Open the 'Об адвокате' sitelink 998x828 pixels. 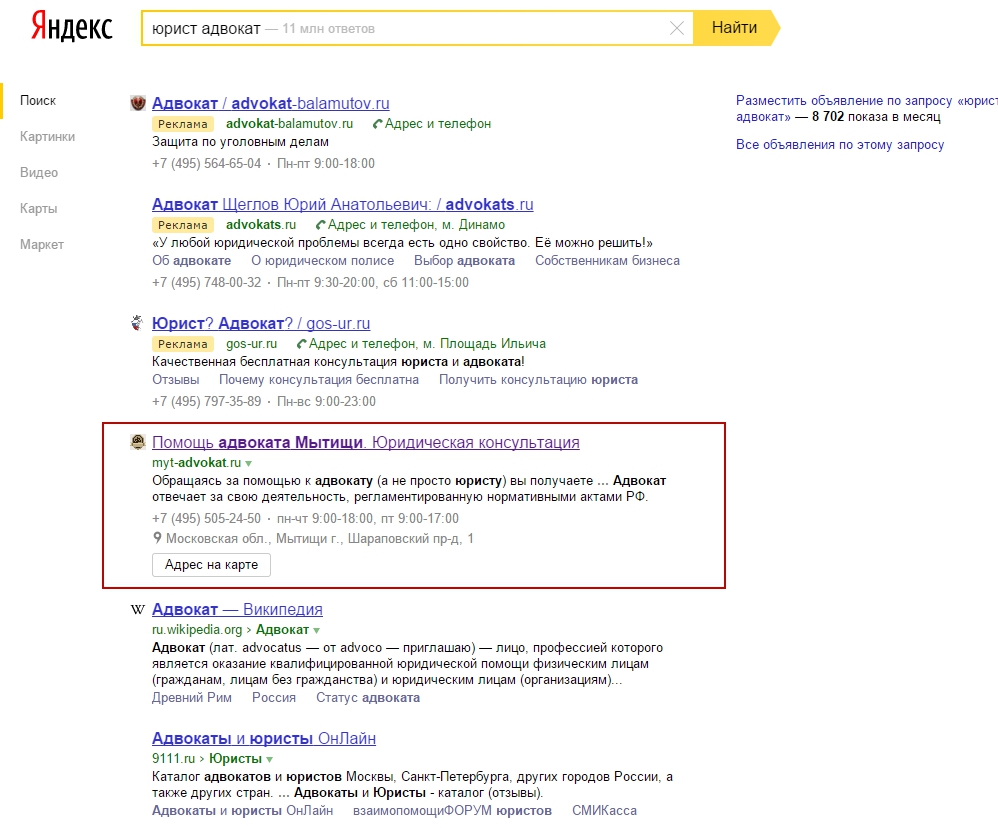click(x=192, y=260)
